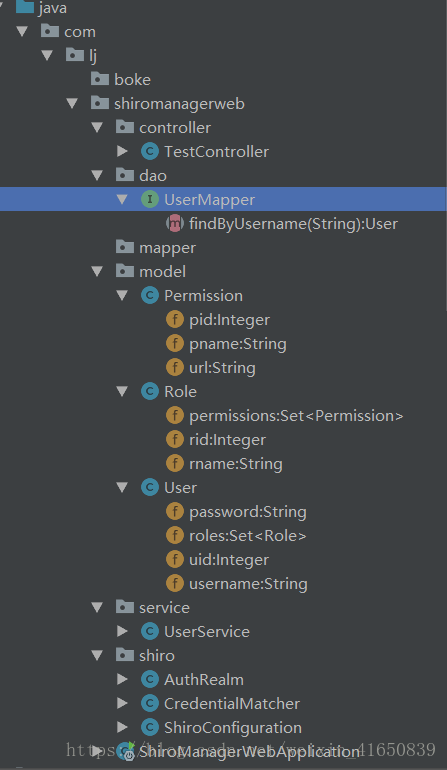Click the rname field icon
Screen dimensions: 447x770
point(175,464)
